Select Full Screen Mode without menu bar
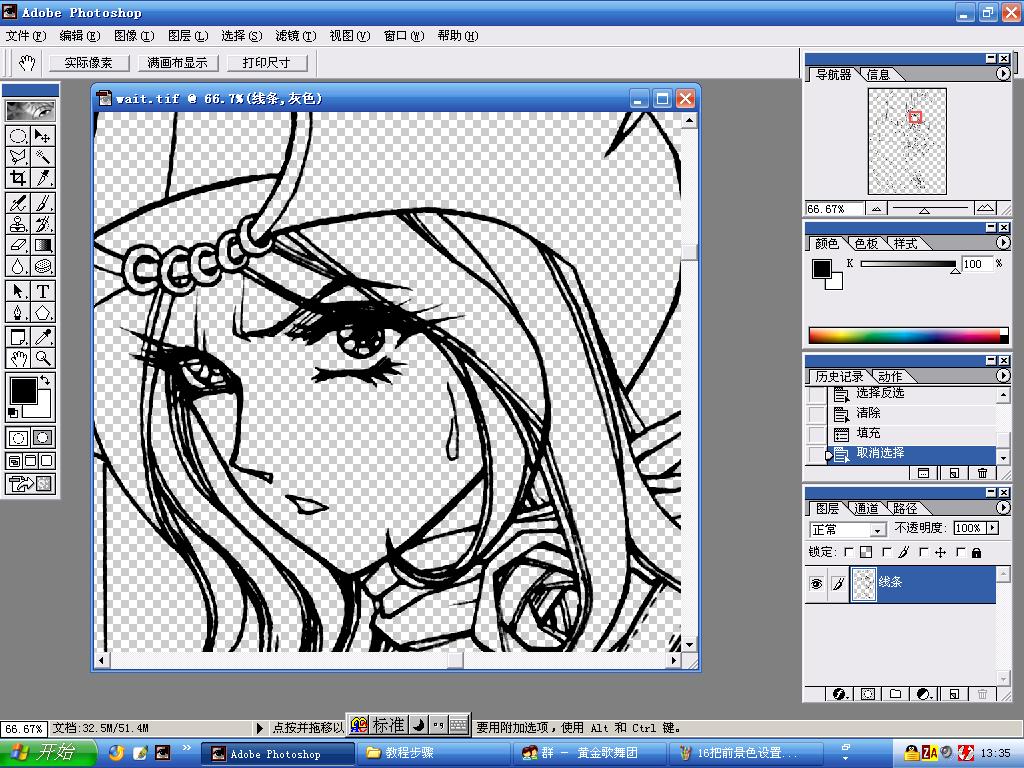Image resolution: width=1024 pixels, height=768 pixels. click(47, 461)
